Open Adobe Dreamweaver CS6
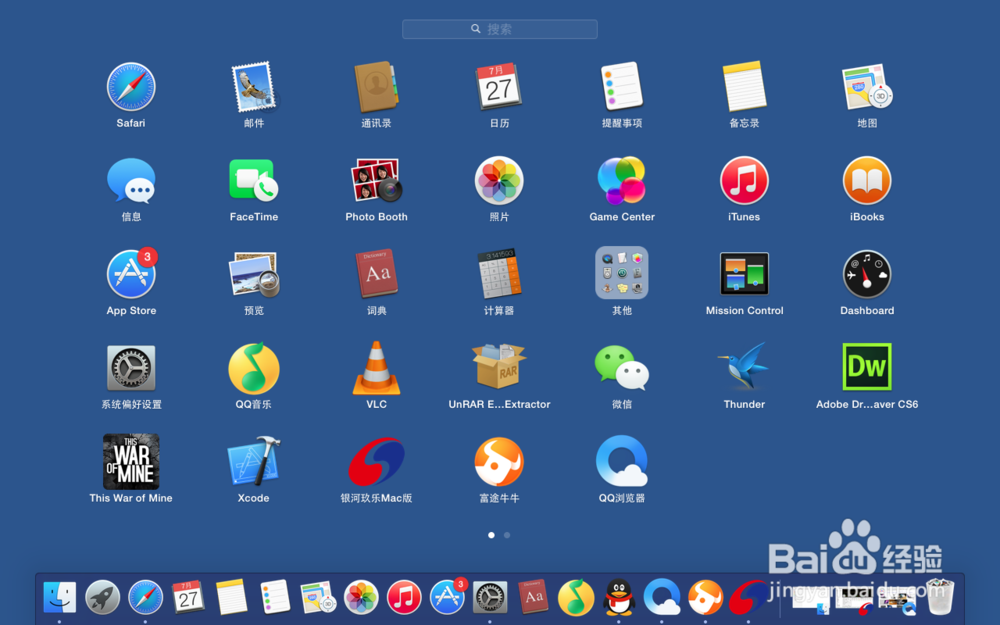Viewport: 1000px width, 625px height. pyautogui.click(x=867, y=367)
